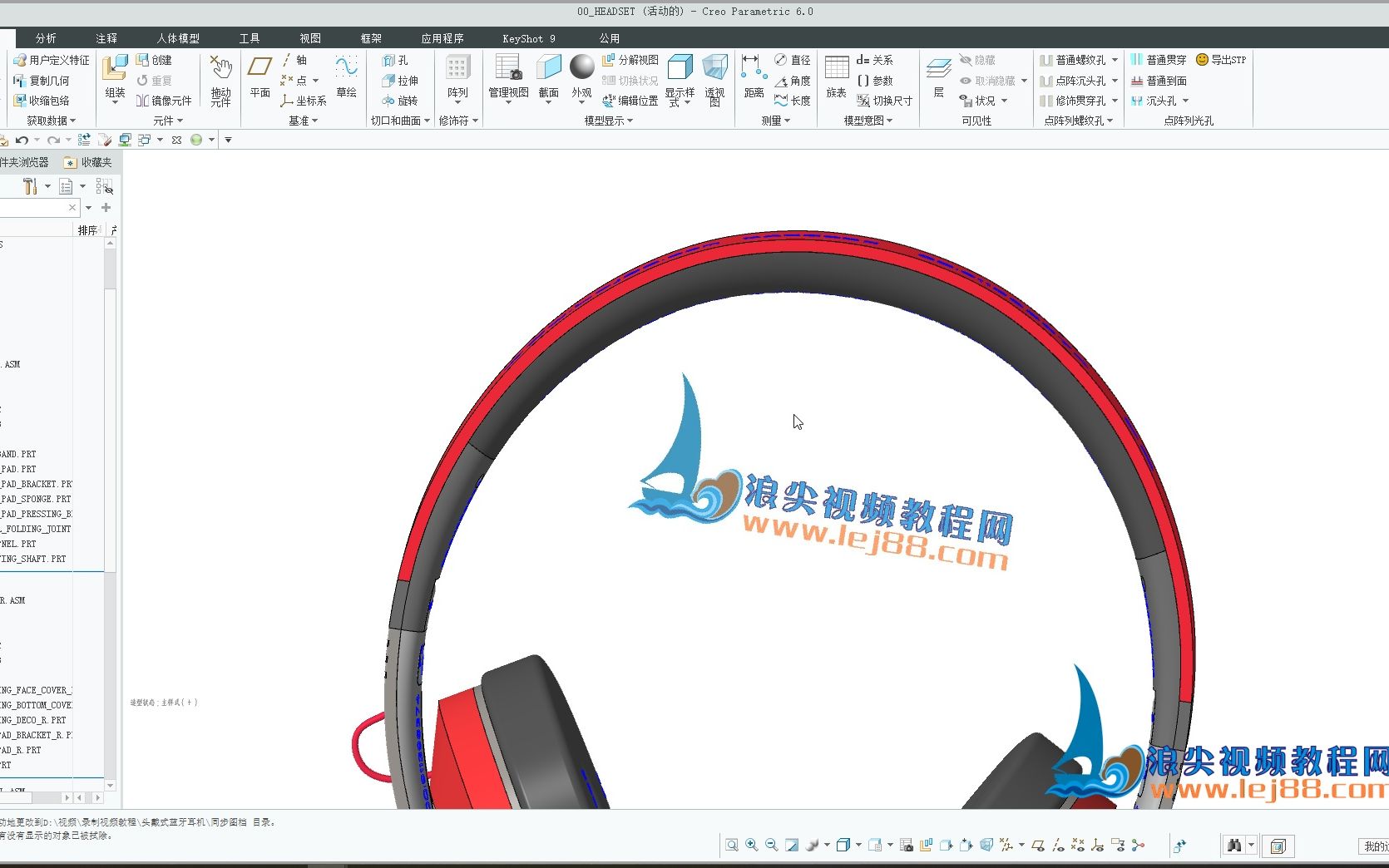Image resolution: width=1389 pixels, height=868 pixels.
Task: Click the 孔 (Hole) tool
Action: [x=392, y=59]
